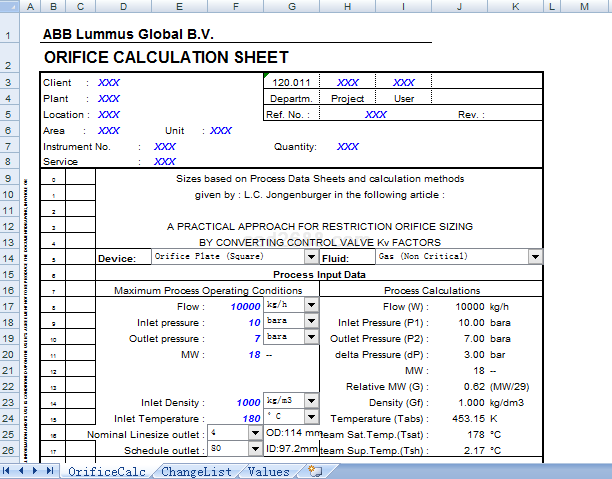The width and height of the screenshot is (612, 479).
Task: Switch to the ChangeList sheet tab
Action: click(x=196, y=471)
